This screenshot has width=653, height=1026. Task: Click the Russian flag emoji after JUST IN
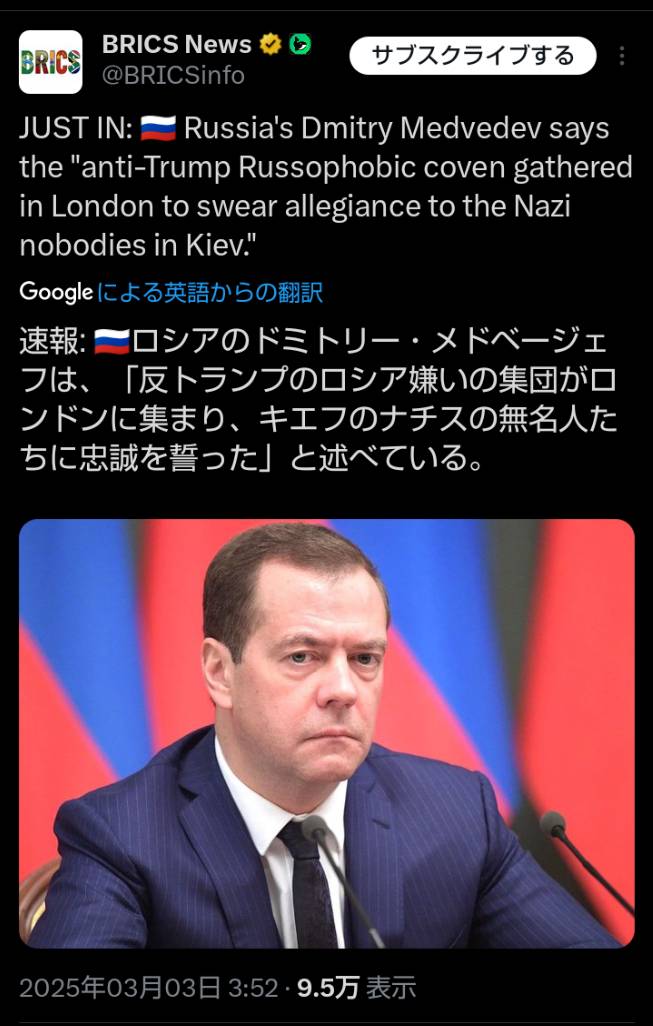click(158, 128)
